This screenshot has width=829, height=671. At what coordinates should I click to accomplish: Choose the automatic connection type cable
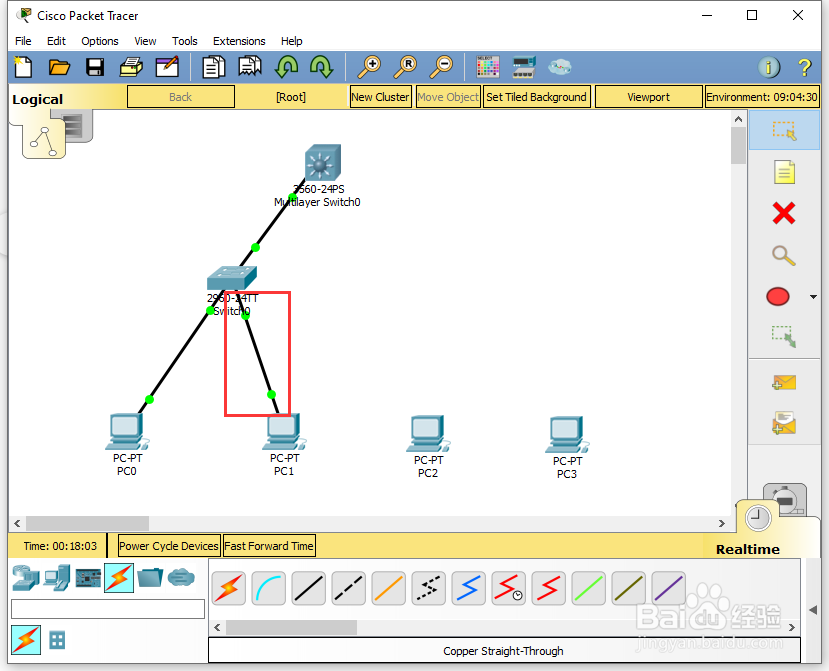(x=228, y=588)
